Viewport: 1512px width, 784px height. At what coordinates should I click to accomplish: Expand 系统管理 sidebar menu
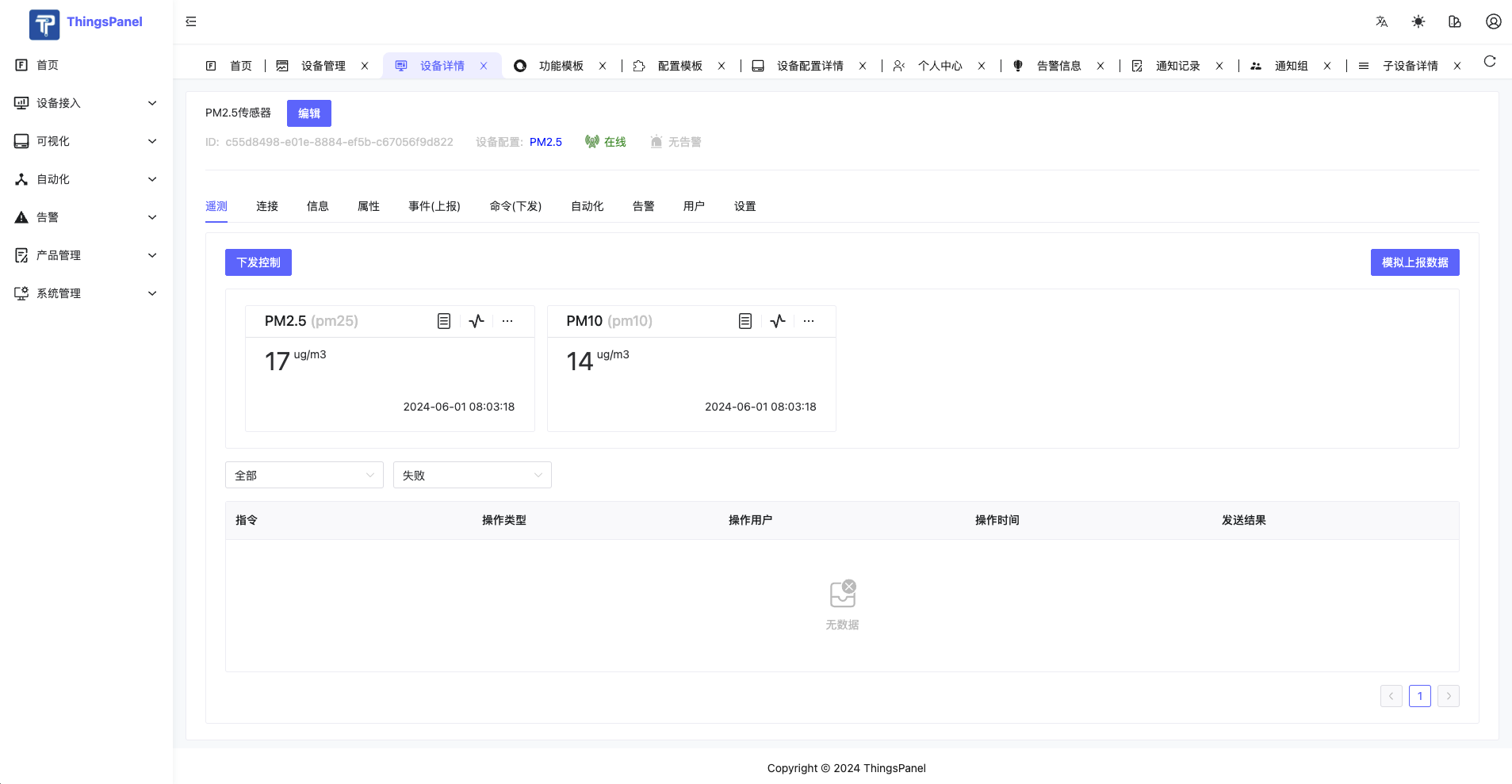86,293
